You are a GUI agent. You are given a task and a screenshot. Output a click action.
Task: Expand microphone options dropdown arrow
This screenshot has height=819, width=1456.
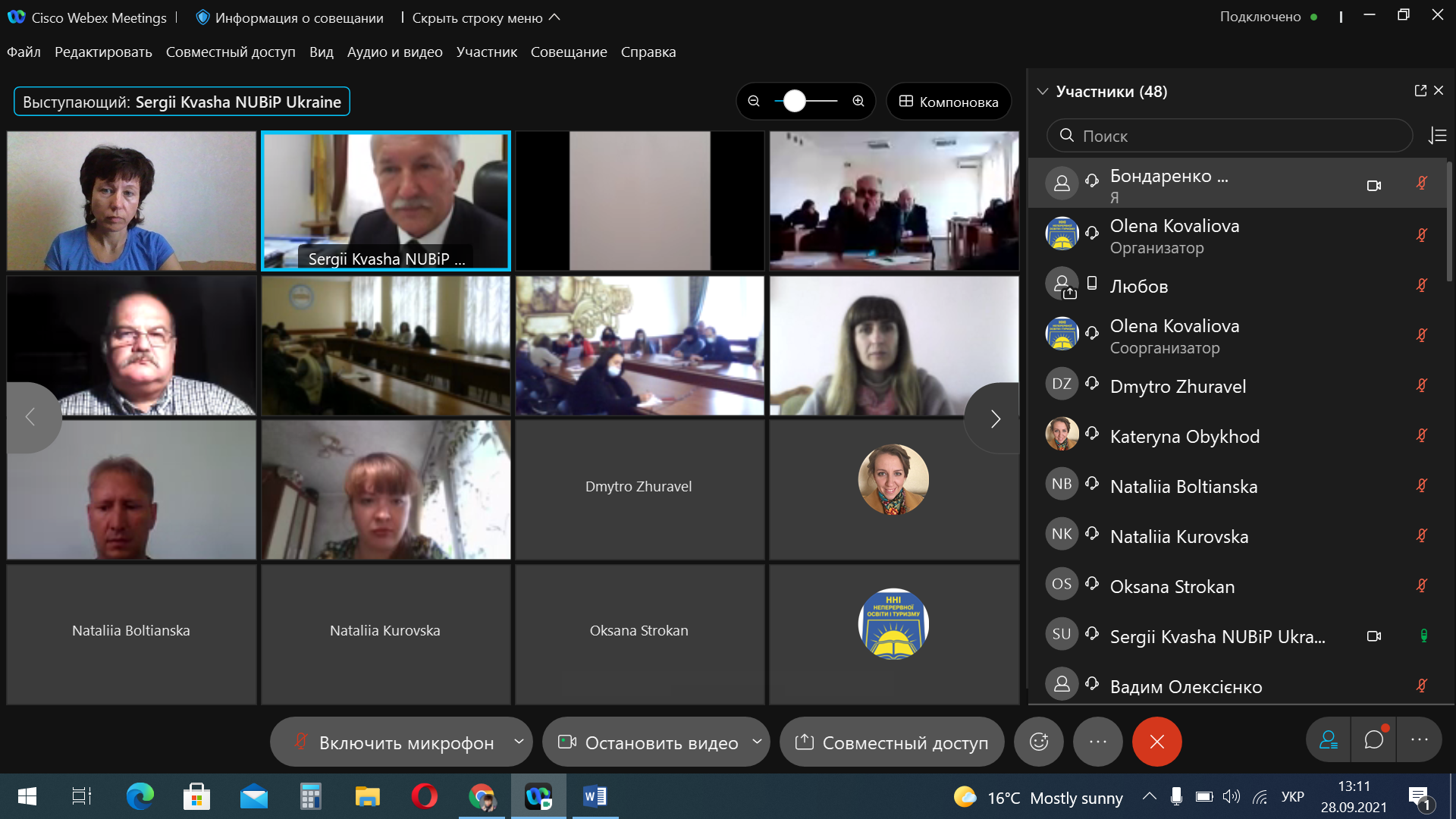point(519,742)
